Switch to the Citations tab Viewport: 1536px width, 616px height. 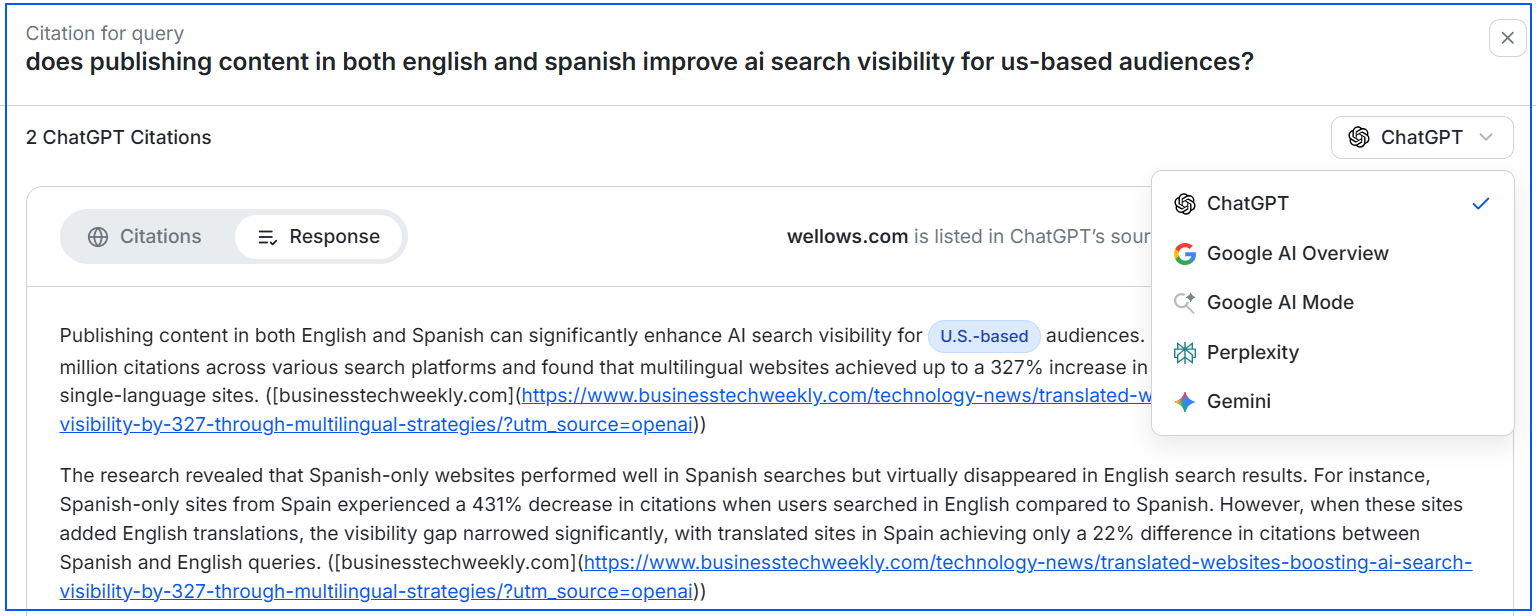click(x=162, y=236)
